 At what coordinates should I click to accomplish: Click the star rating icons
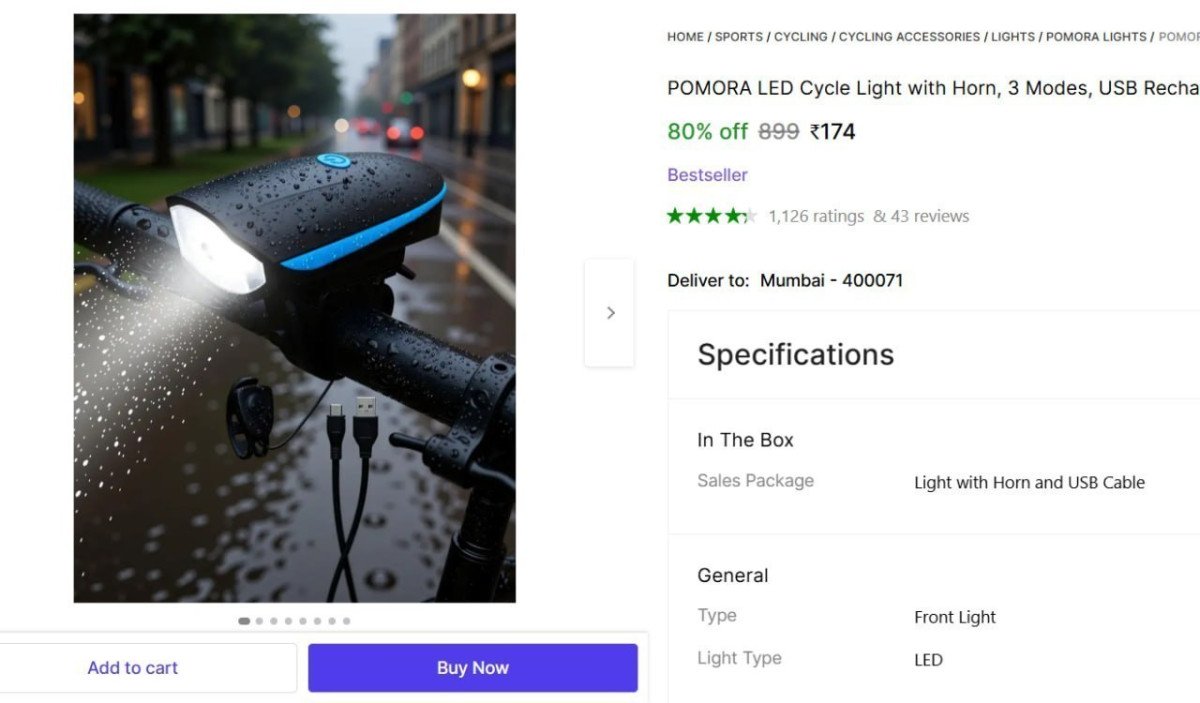click(712, 216)
